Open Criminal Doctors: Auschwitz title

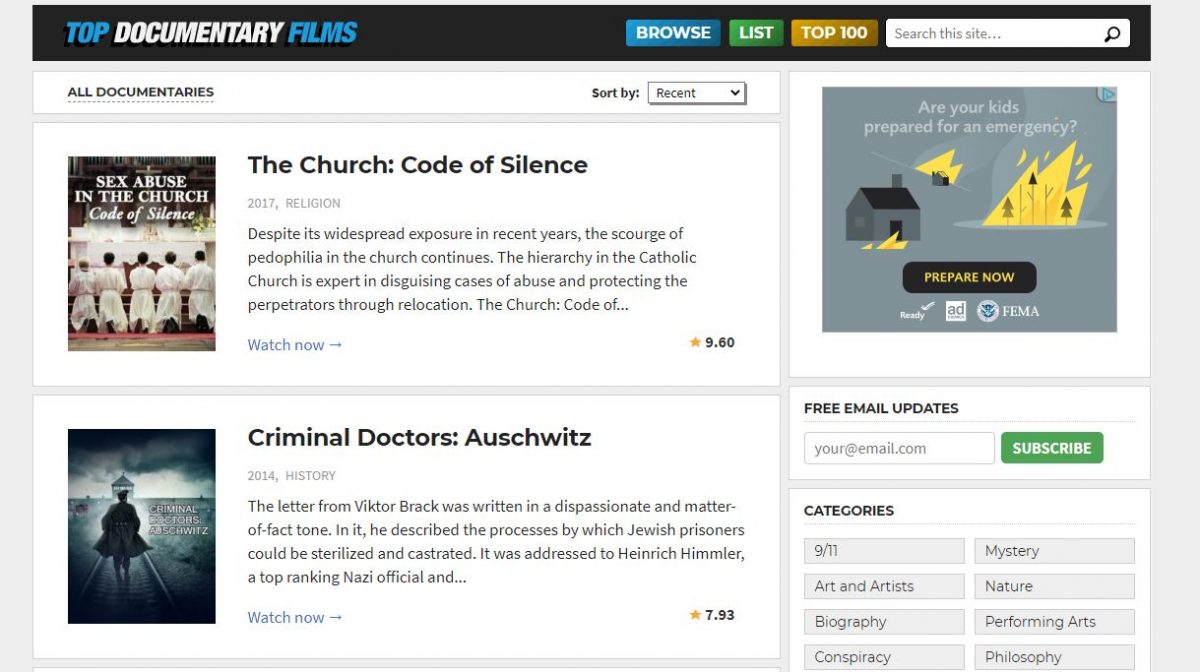tap(419, 438)
